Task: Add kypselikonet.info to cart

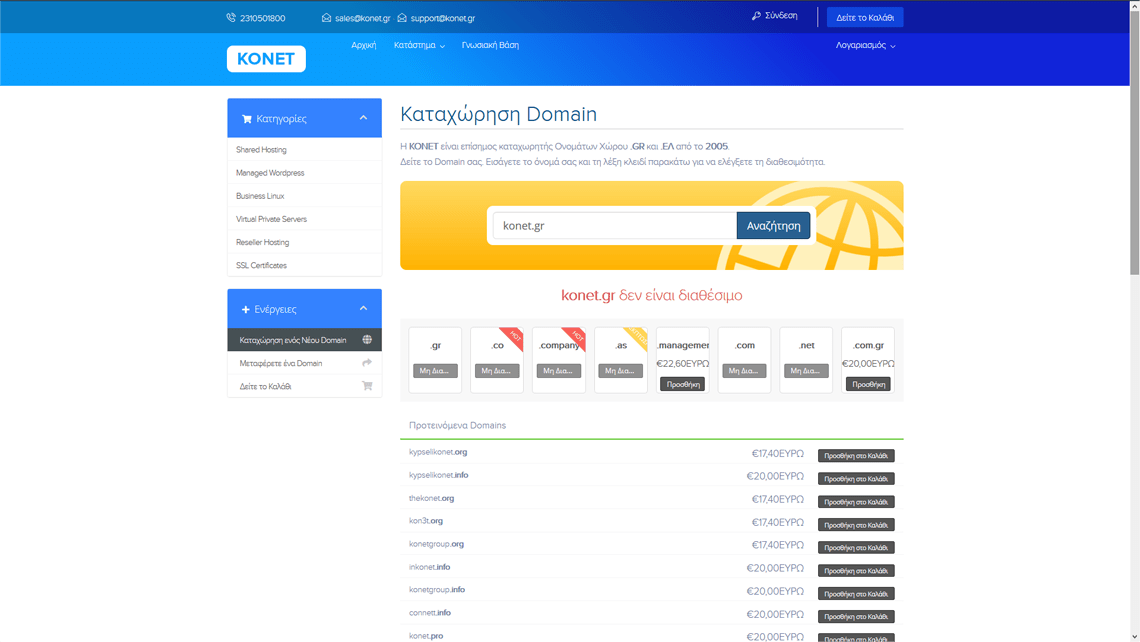Action: (x=856, y=479)
